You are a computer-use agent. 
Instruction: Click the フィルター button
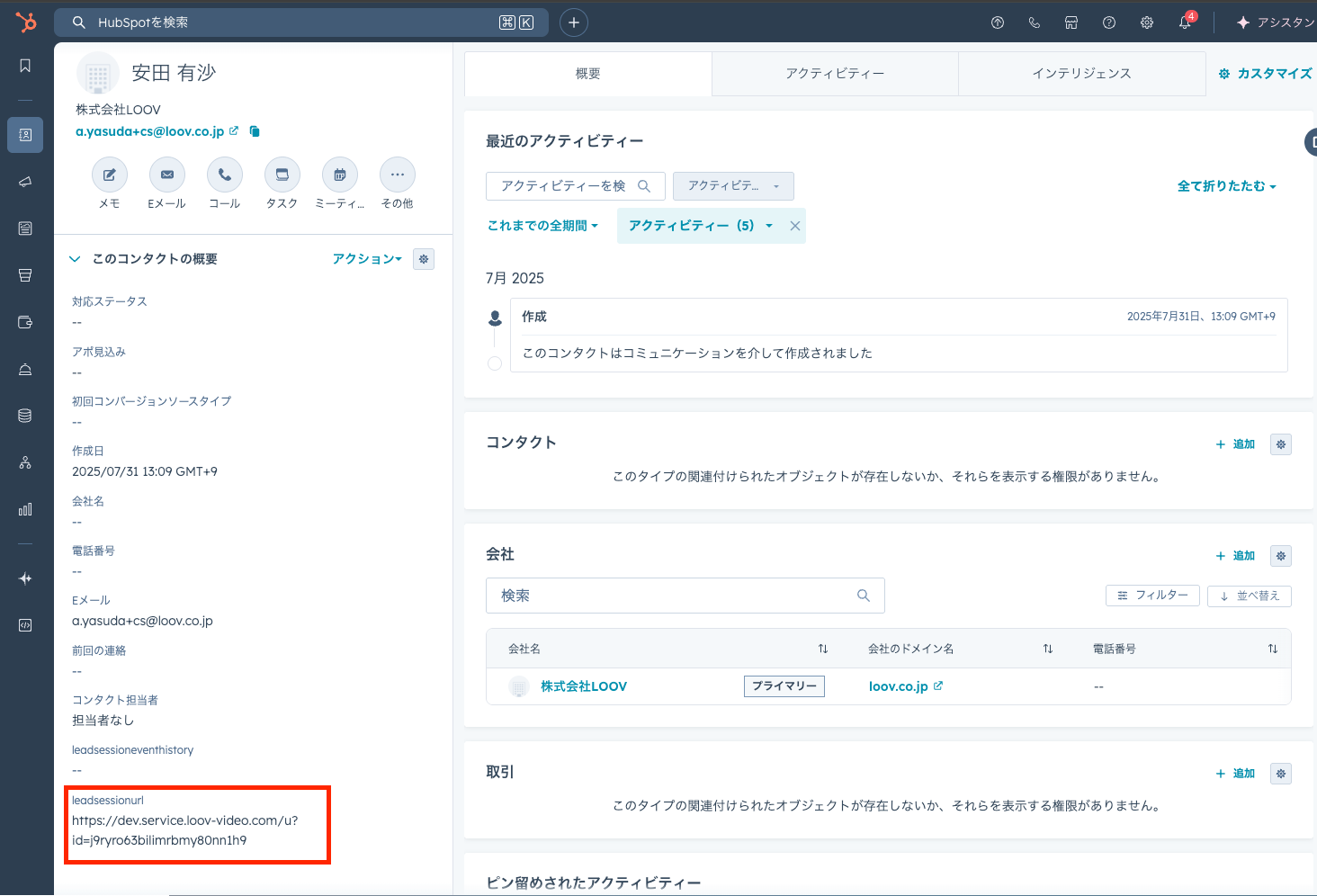click(1152, 596)
